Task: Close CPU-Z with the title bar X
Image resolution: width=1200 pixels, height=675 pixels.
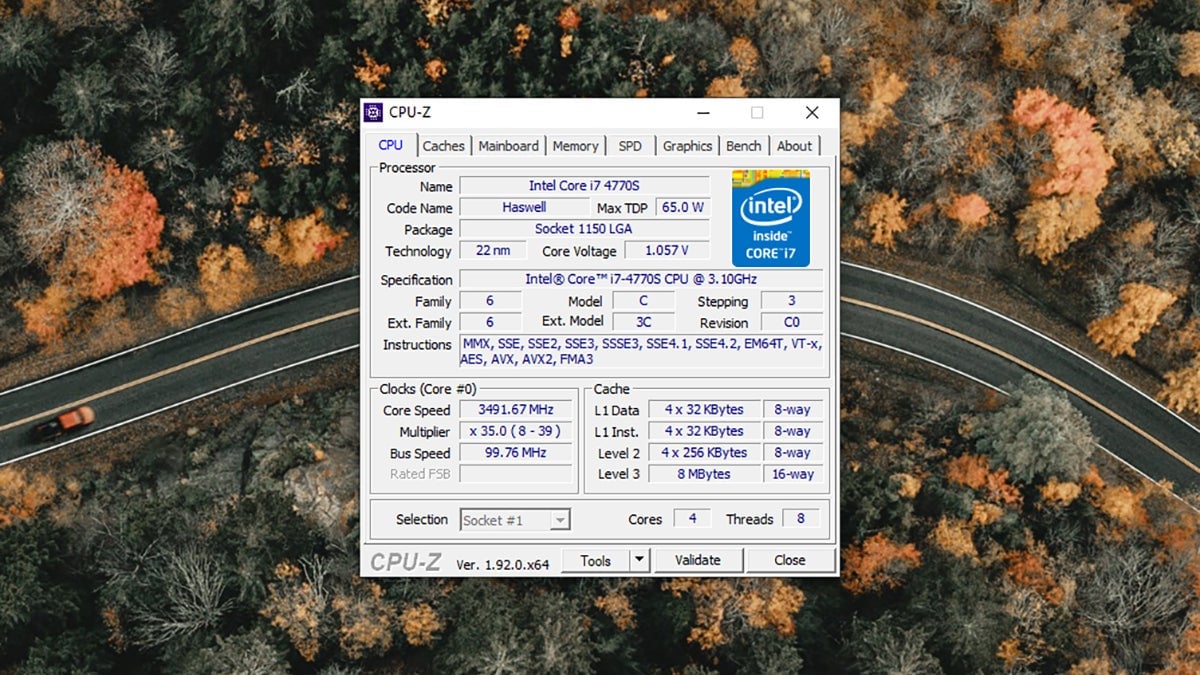Action: [812, 113]
